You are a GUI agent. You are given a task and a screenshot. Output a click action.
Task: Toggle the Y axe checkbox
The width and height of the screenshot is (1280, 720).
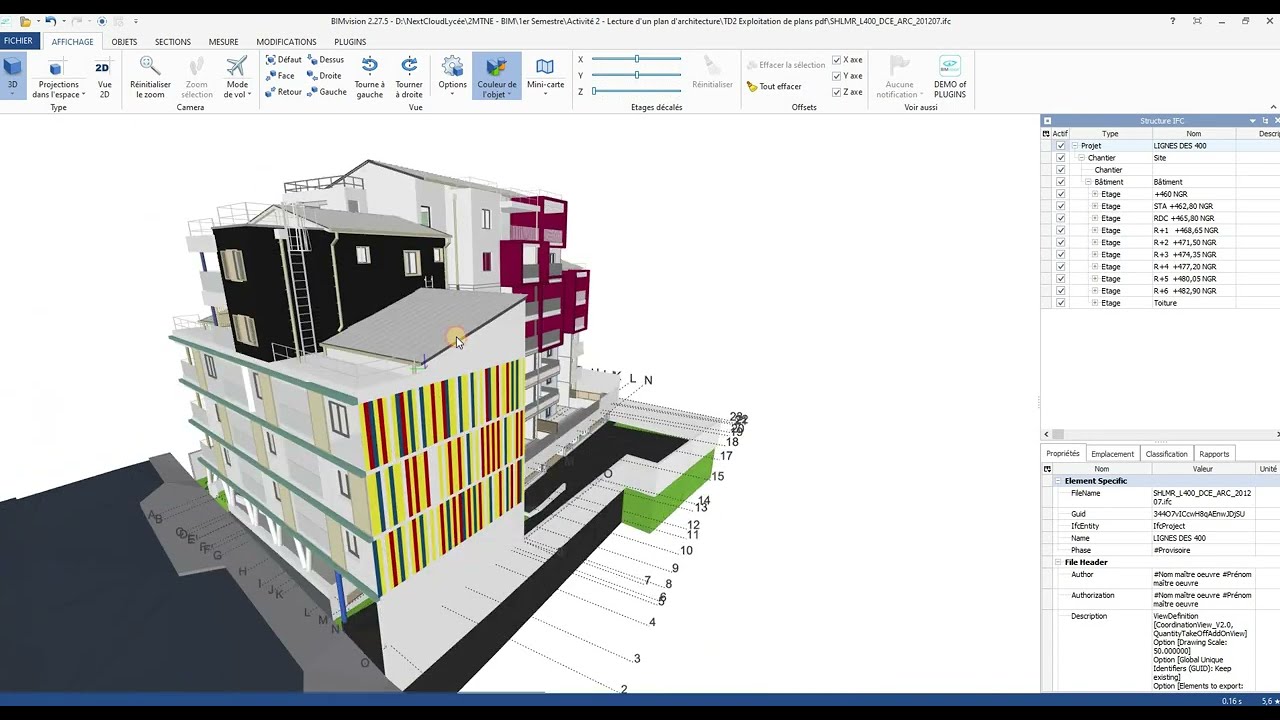click(x=837, y=76)
